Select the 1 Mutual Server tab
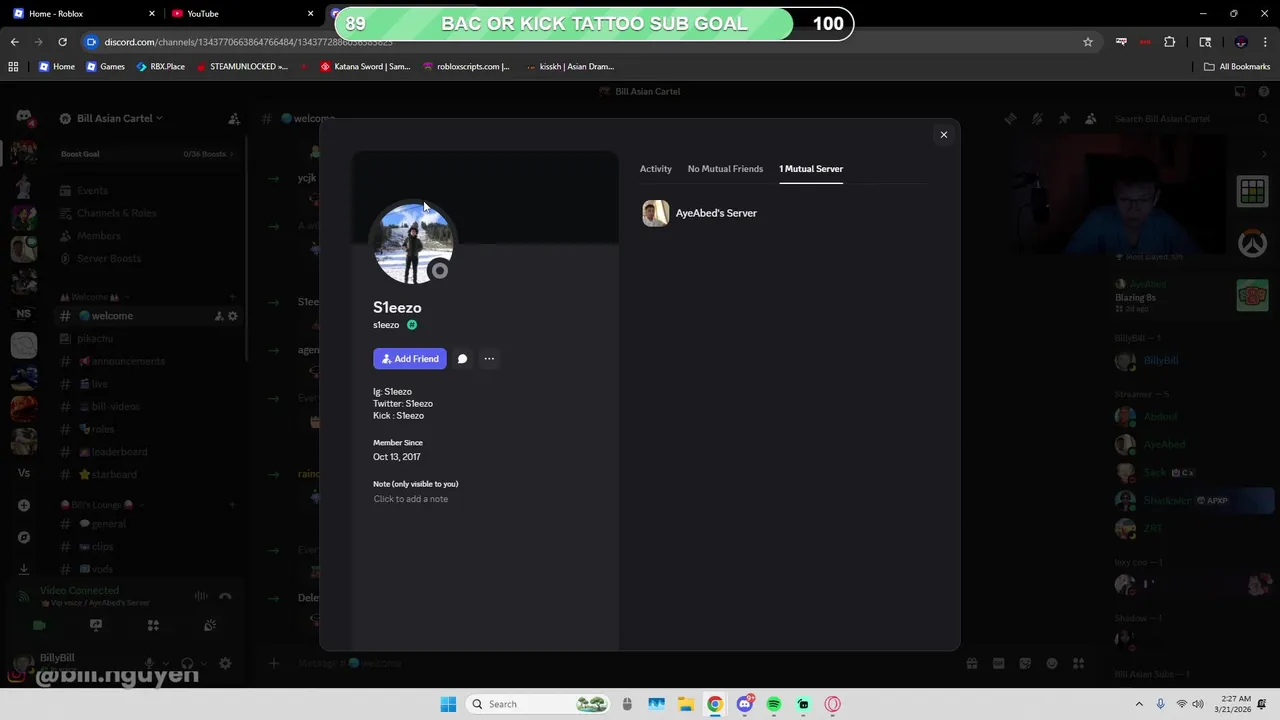The width and height of the screenshot is (1280, 720). tap(811, 169)
